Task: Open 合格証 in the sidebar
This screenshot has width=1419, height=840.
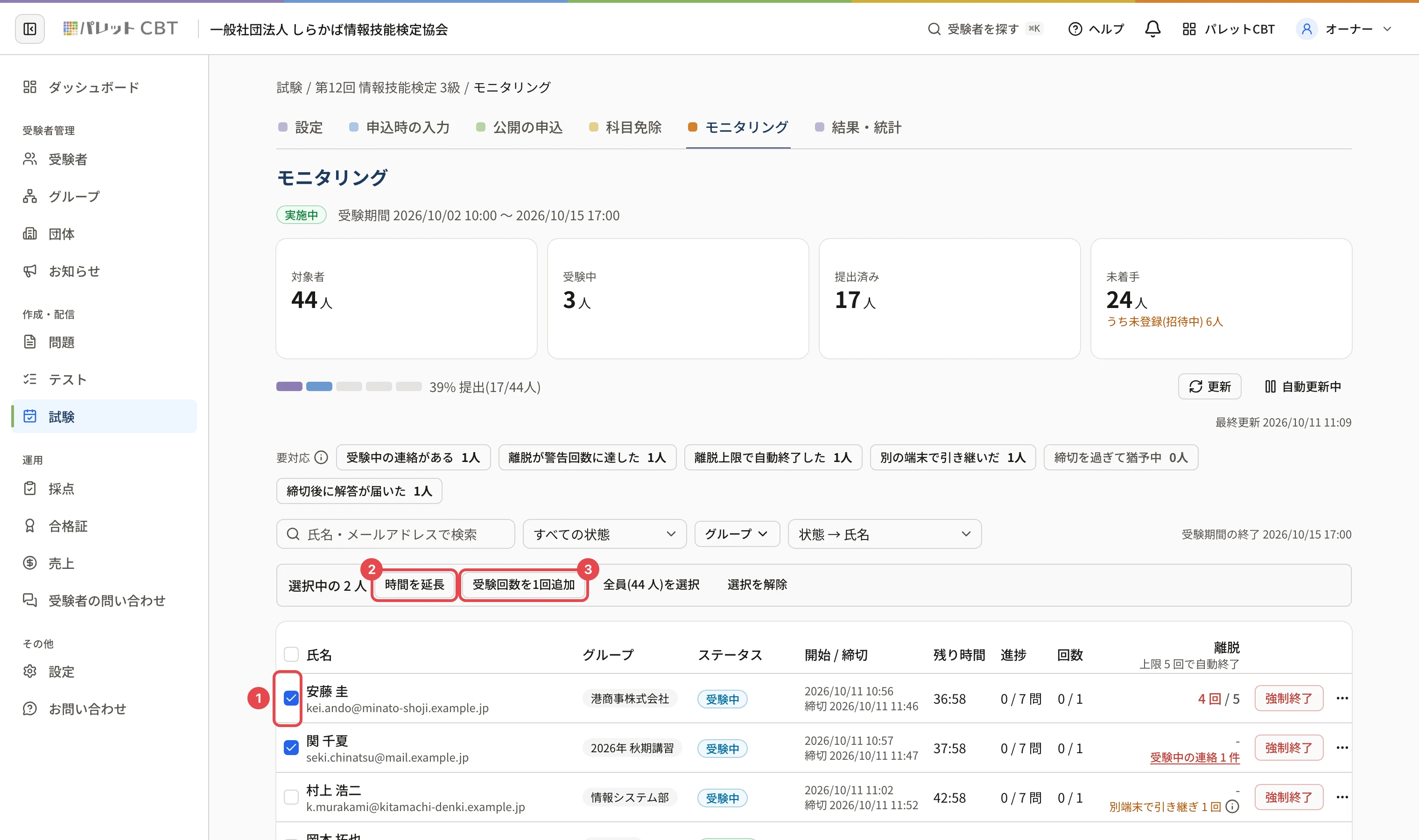Action: coord(104,526)
